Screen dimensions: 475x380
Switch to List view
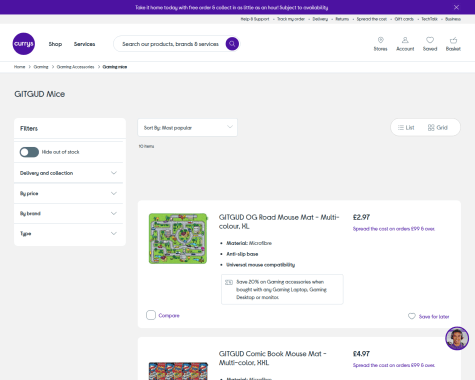pos(406,127)
